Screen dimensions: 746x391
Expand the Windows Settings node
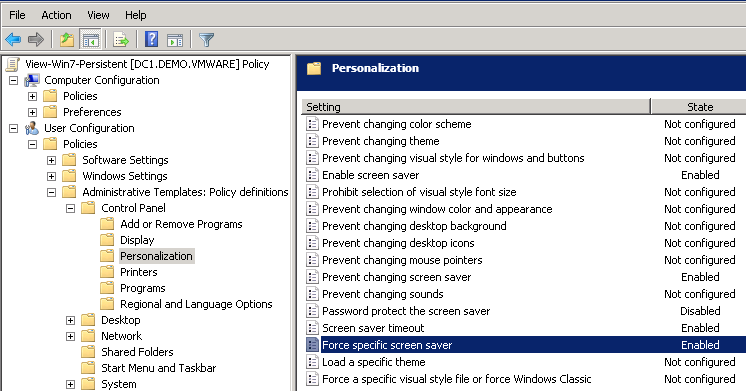tap(51, 176)
